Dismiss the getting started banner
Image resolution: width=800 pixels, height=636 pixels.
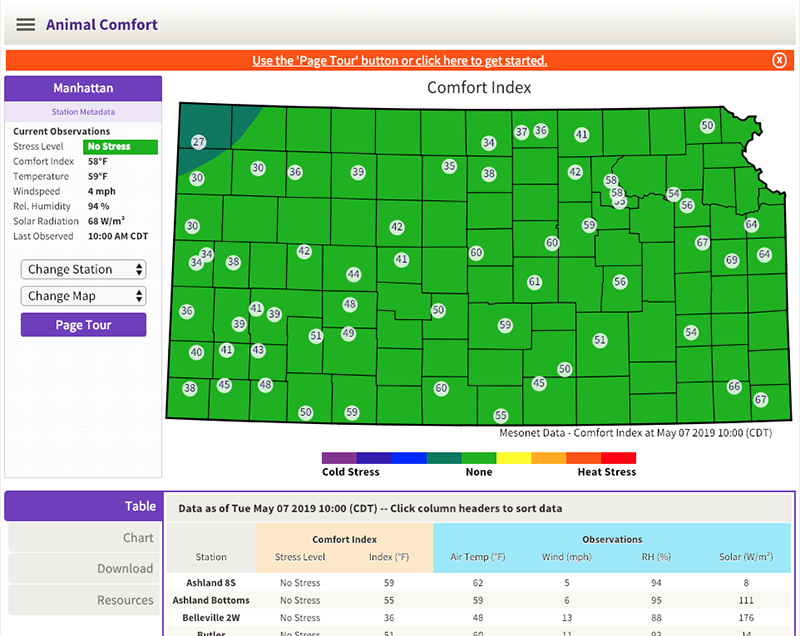pos(779,60)
